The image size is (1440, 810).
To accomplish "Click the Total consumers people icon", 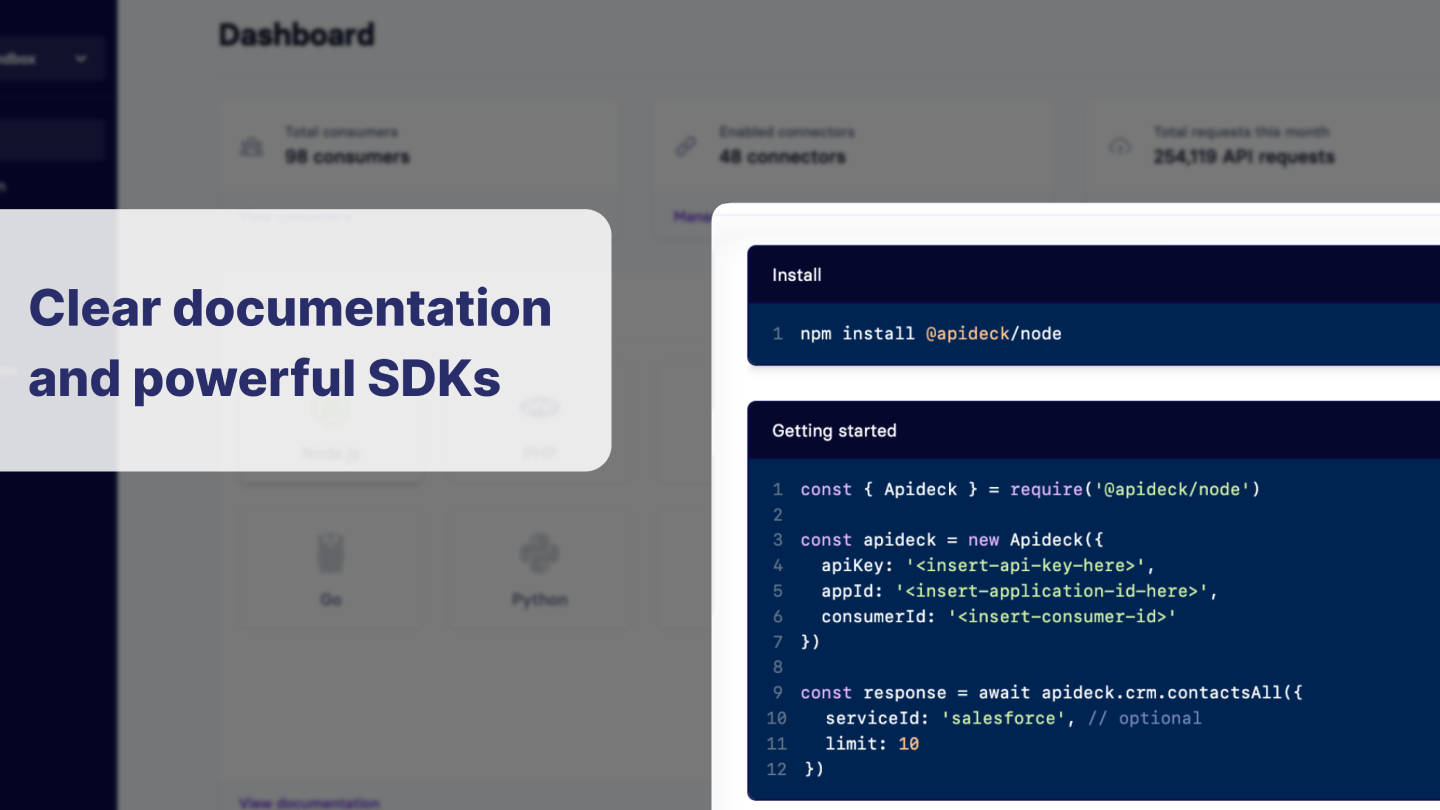I will tap(251, 146).
